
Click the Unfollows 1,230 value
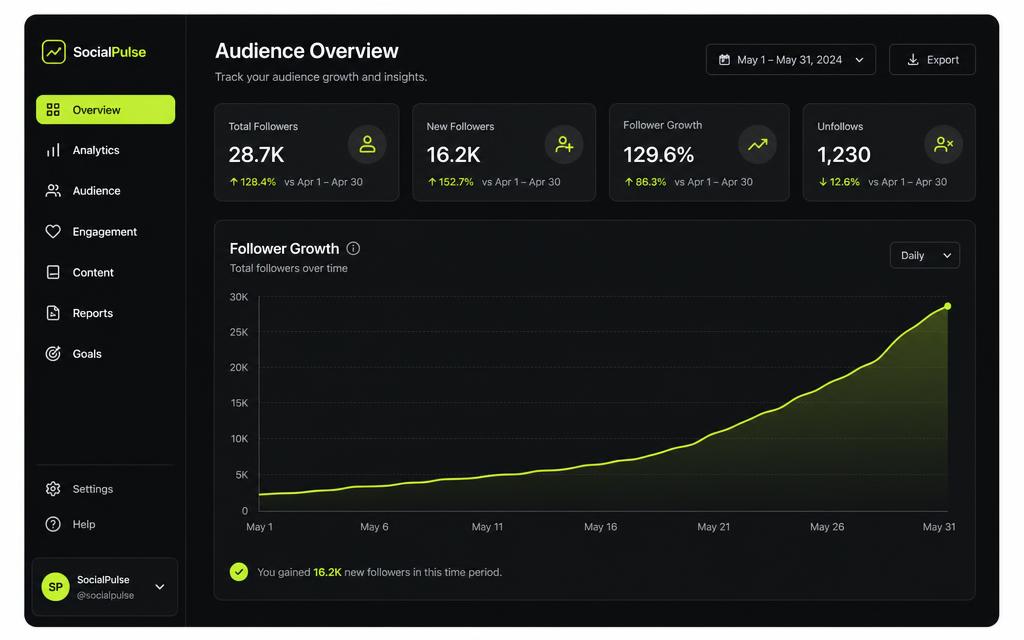tap(844, 155)
